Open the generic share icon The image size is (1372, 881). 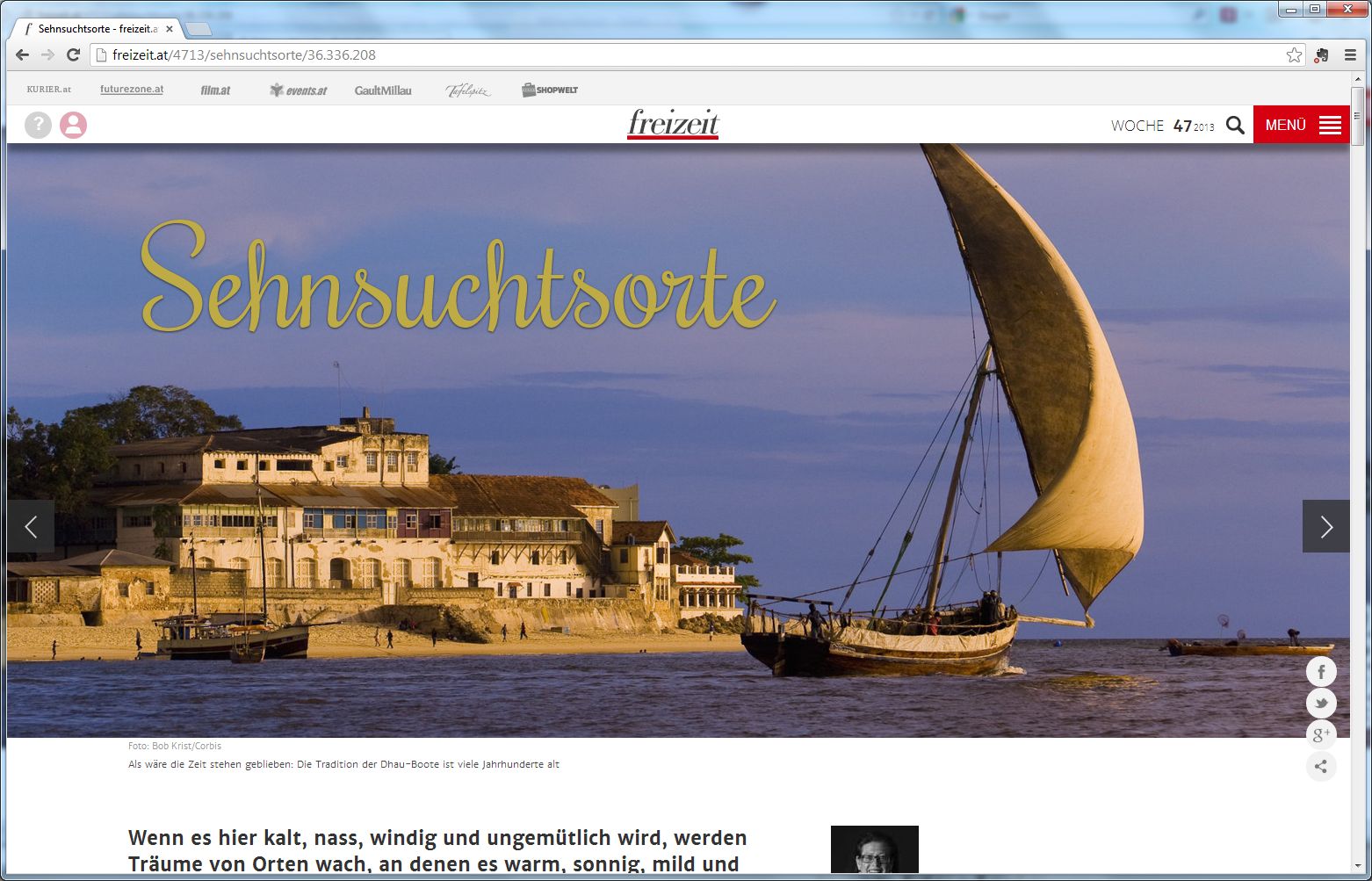pyautogui.click(x=1321, y=766)
